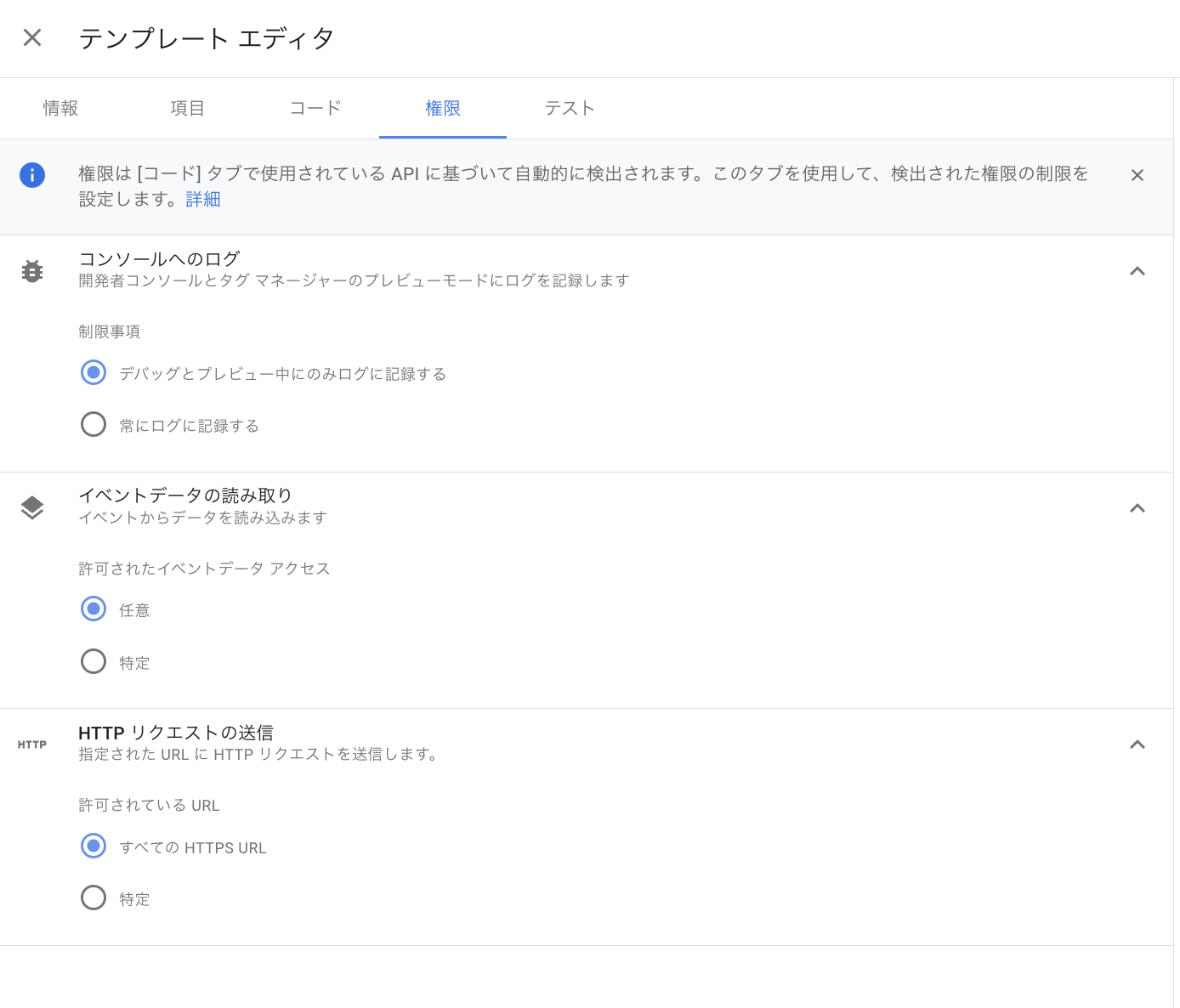Screen dimensions: 1180x1008
Task: Click the blue info icon in banner
Action: click(32, 175)
